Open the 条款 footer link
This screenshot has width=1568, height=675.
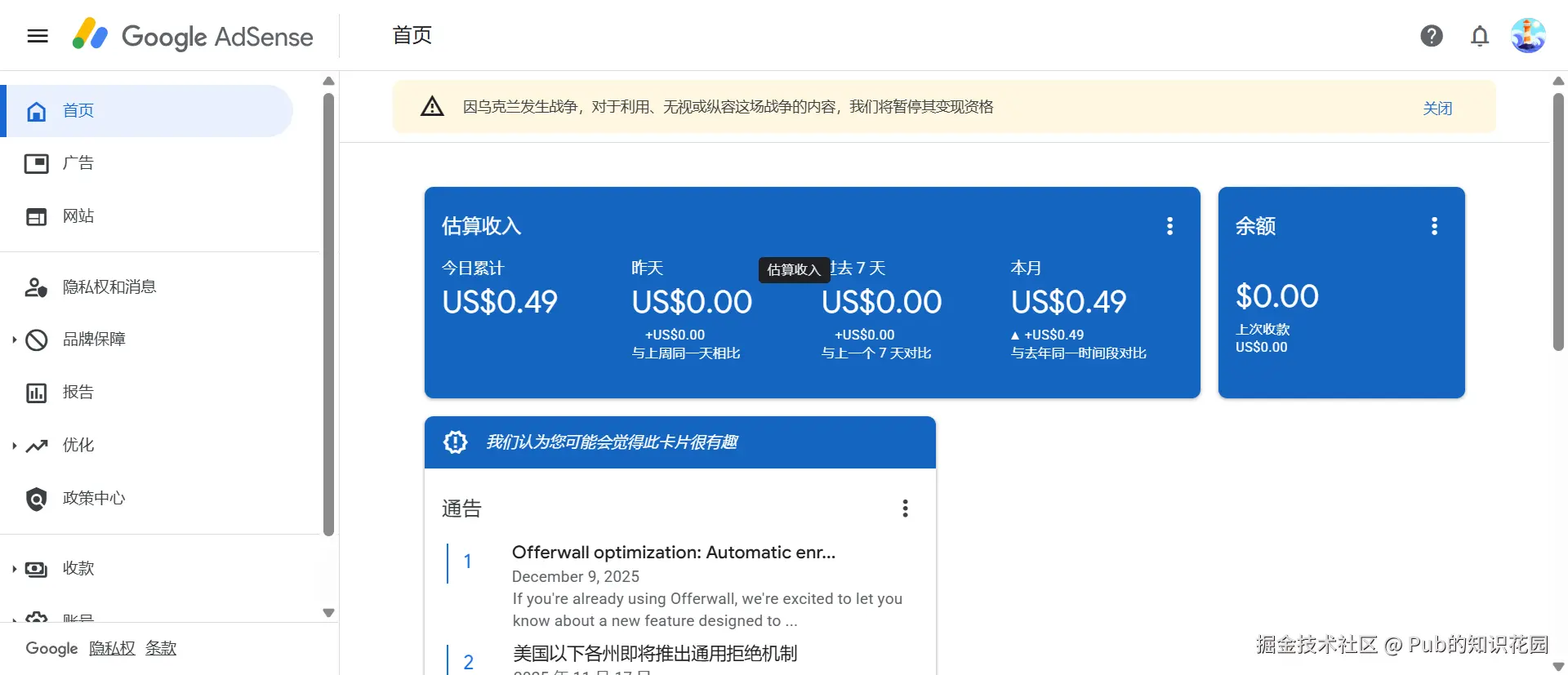tap(161, 649)
